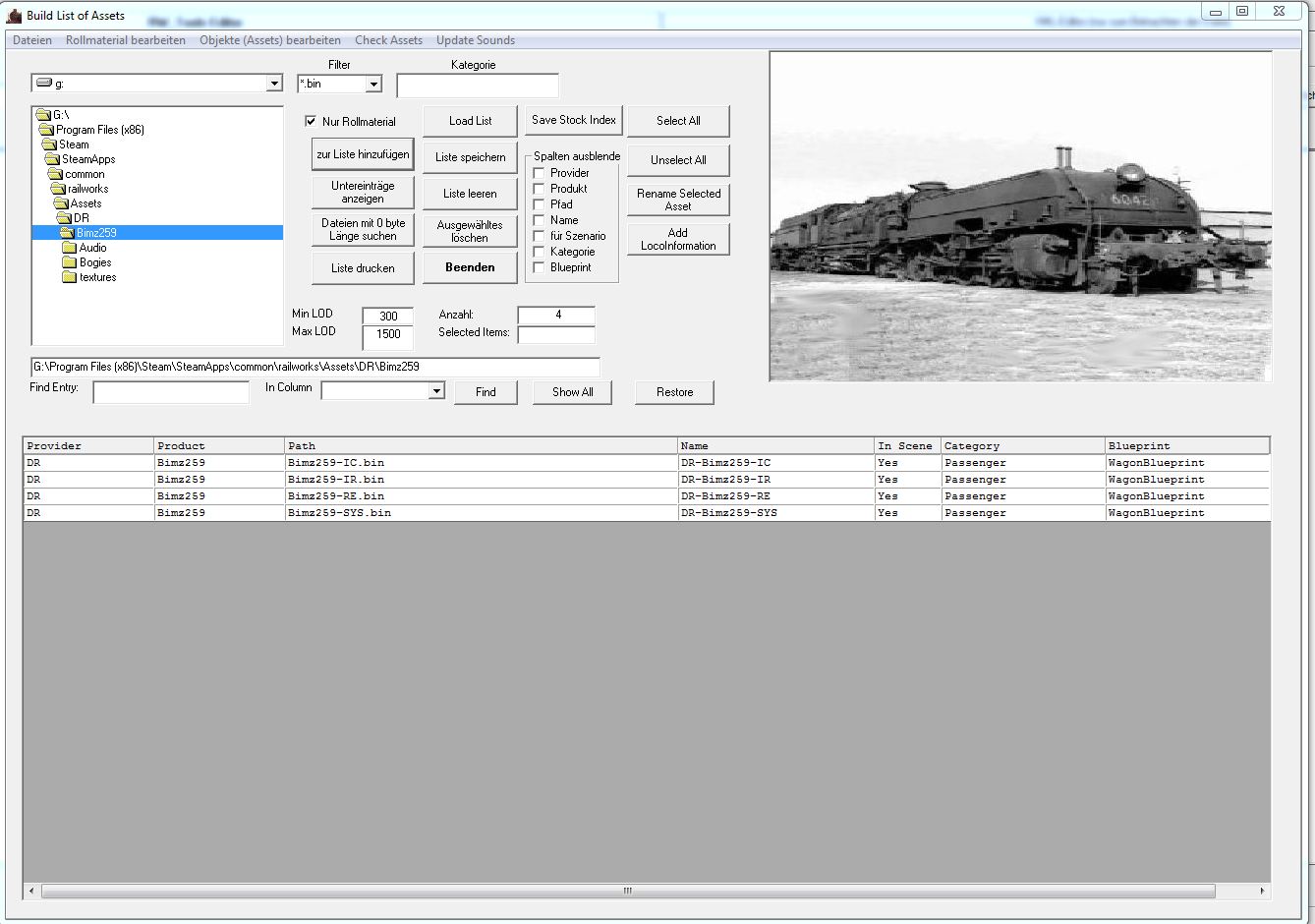
Task: Click the Bogies folder icon
Action: tap(69, 262)
